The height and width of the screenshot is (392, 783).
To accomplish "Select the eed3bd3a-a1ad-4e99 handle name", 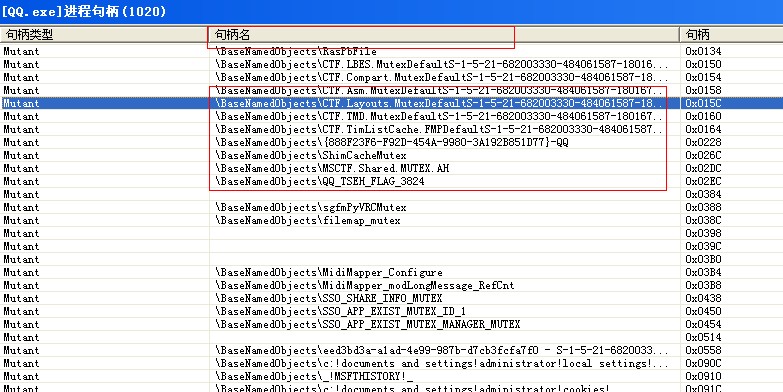I will (441, 350).
